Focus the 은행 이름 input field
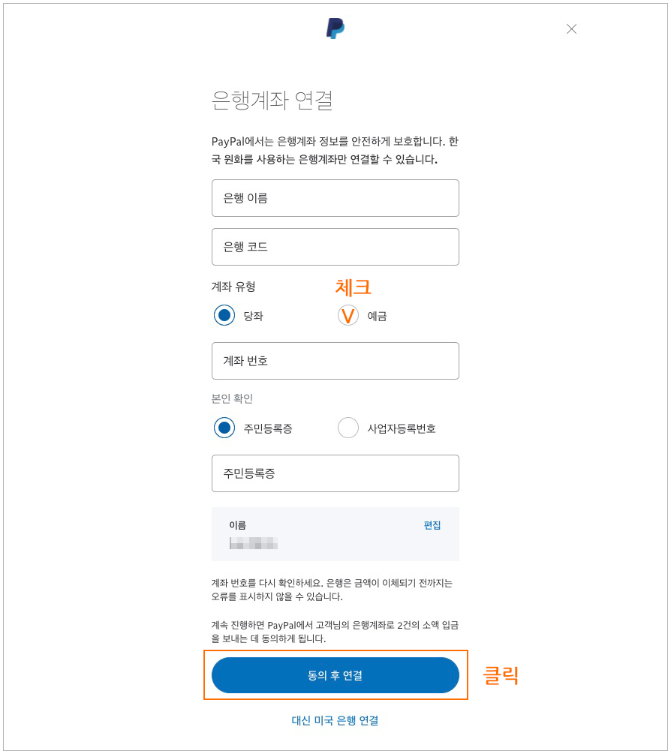 [x=335, y=198]
